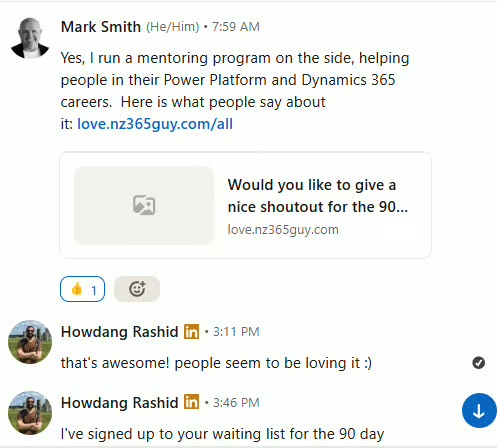Open the "Would you like to give a nice shoutout" preview title
The height and width of the screenshot is (448, 497).
coord(318,196)
